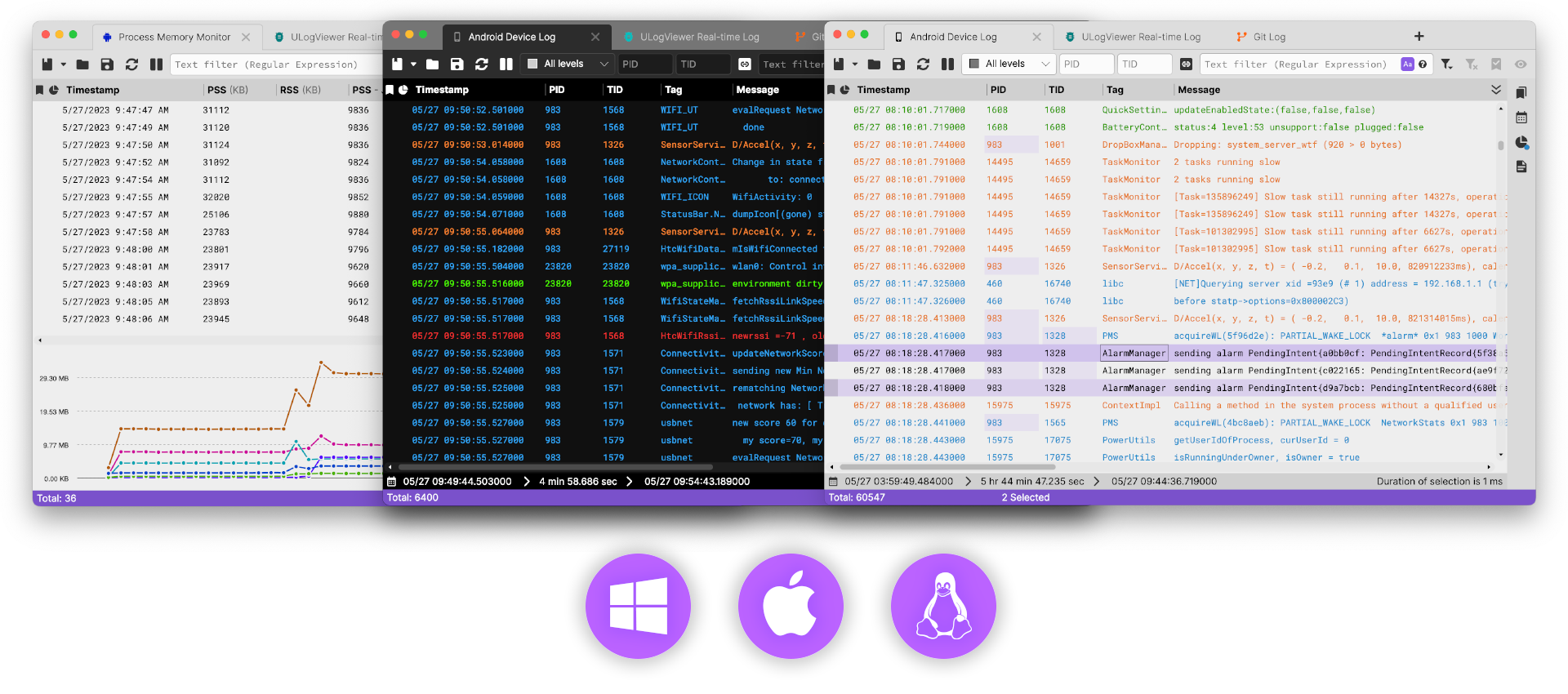Toggle case sensitivity Aa button in text filter

click(x=1407, y=65)
